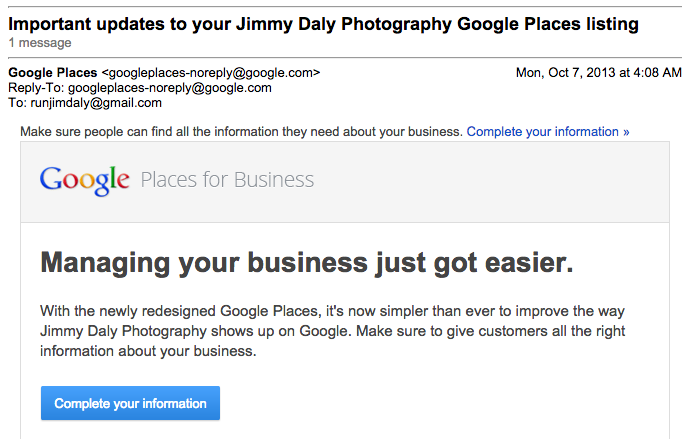Click the sender address googleplaces-noreply@google.com in From line
The width and height of the screenshot is (690, 439).
[x=211, y=73]
